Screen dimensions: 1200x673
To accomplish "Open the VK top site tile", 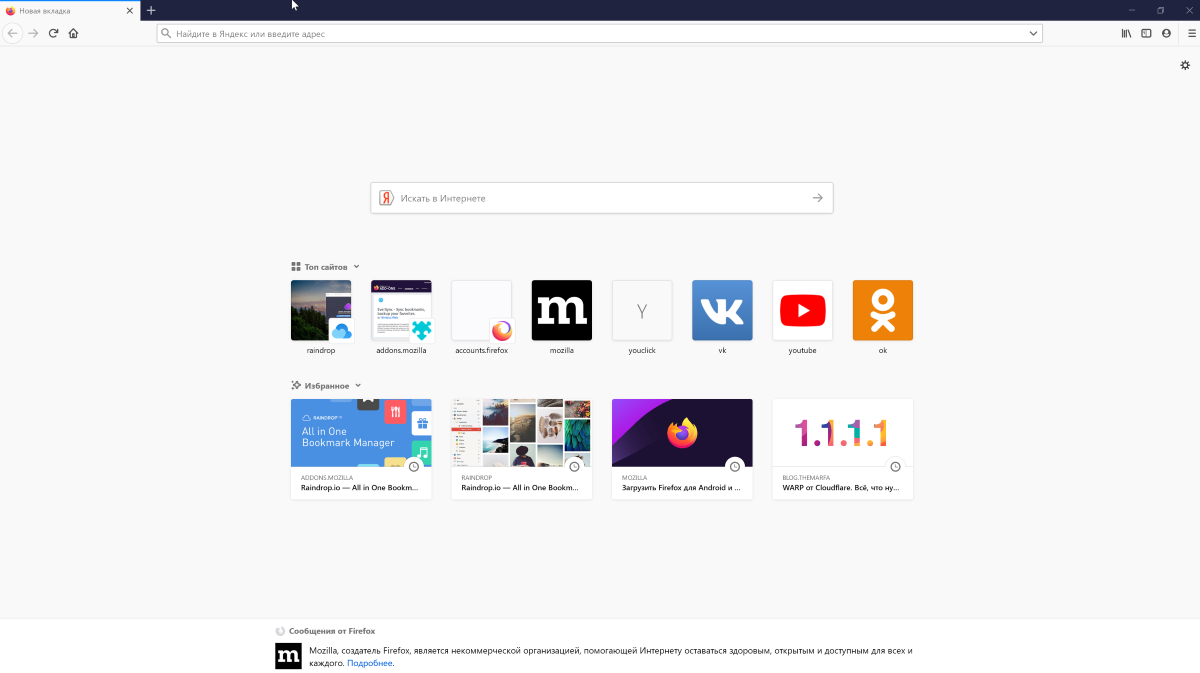I will (722, 310).
